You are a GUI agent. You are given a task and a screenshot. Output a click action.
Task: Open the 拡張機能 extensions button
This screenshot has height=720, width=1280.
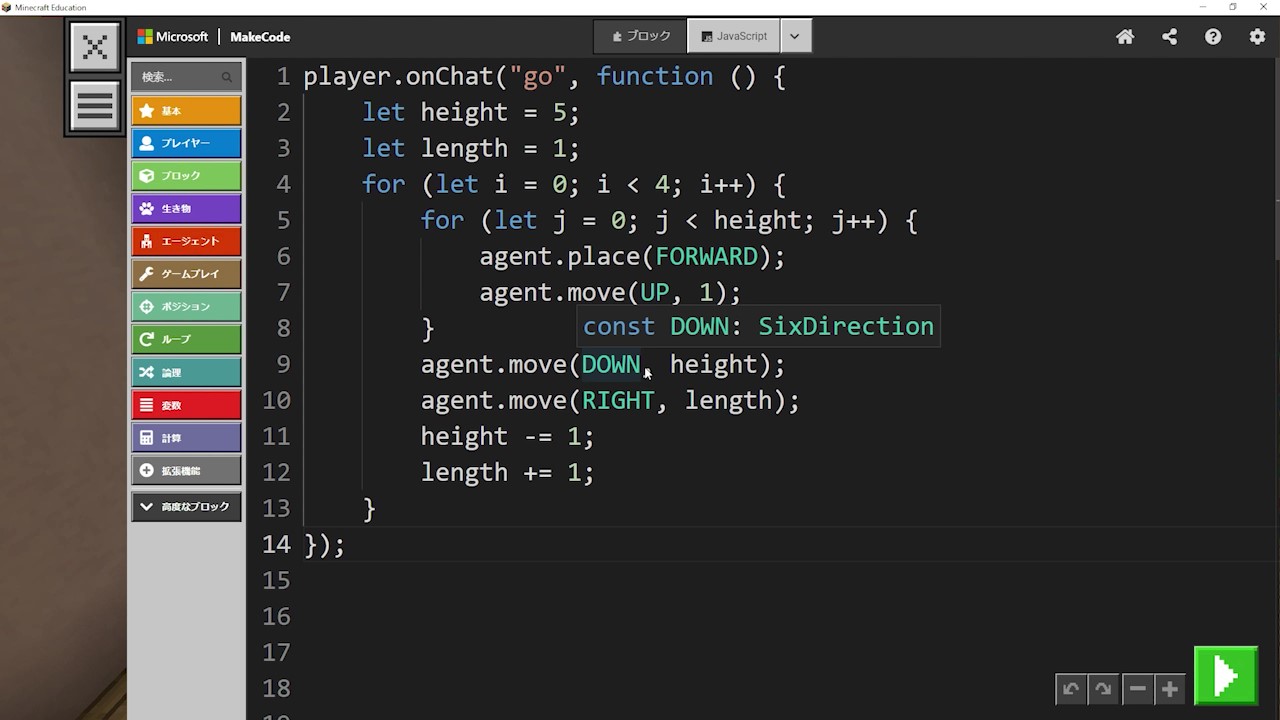[186, 470]
